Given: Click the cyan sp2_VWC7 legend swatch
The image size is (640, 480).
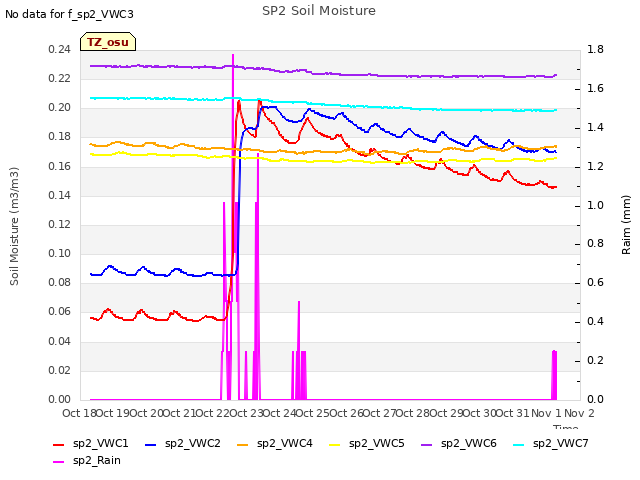Looking at the screenshot, I should [x=519, y=444].
